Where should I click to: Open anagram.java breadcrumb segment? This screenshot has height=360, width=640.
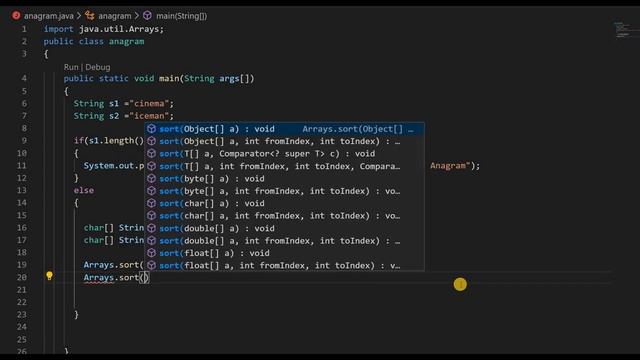click(x=49, y=16)
